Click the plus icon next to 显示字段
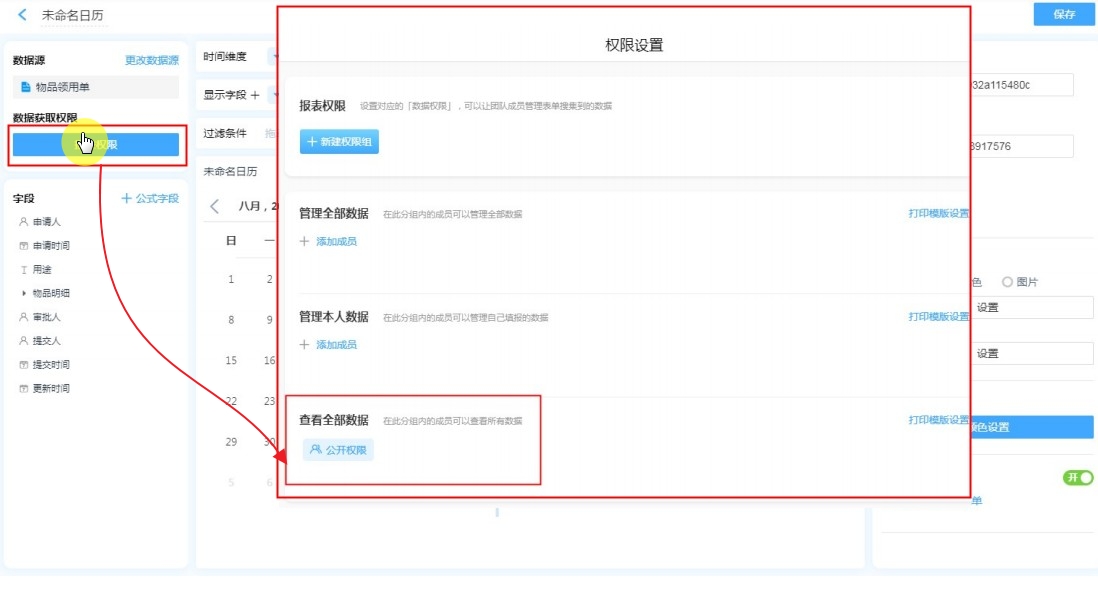Viewport: 1098px width, 589px height. pyautogui.click(x=255, y=95)
